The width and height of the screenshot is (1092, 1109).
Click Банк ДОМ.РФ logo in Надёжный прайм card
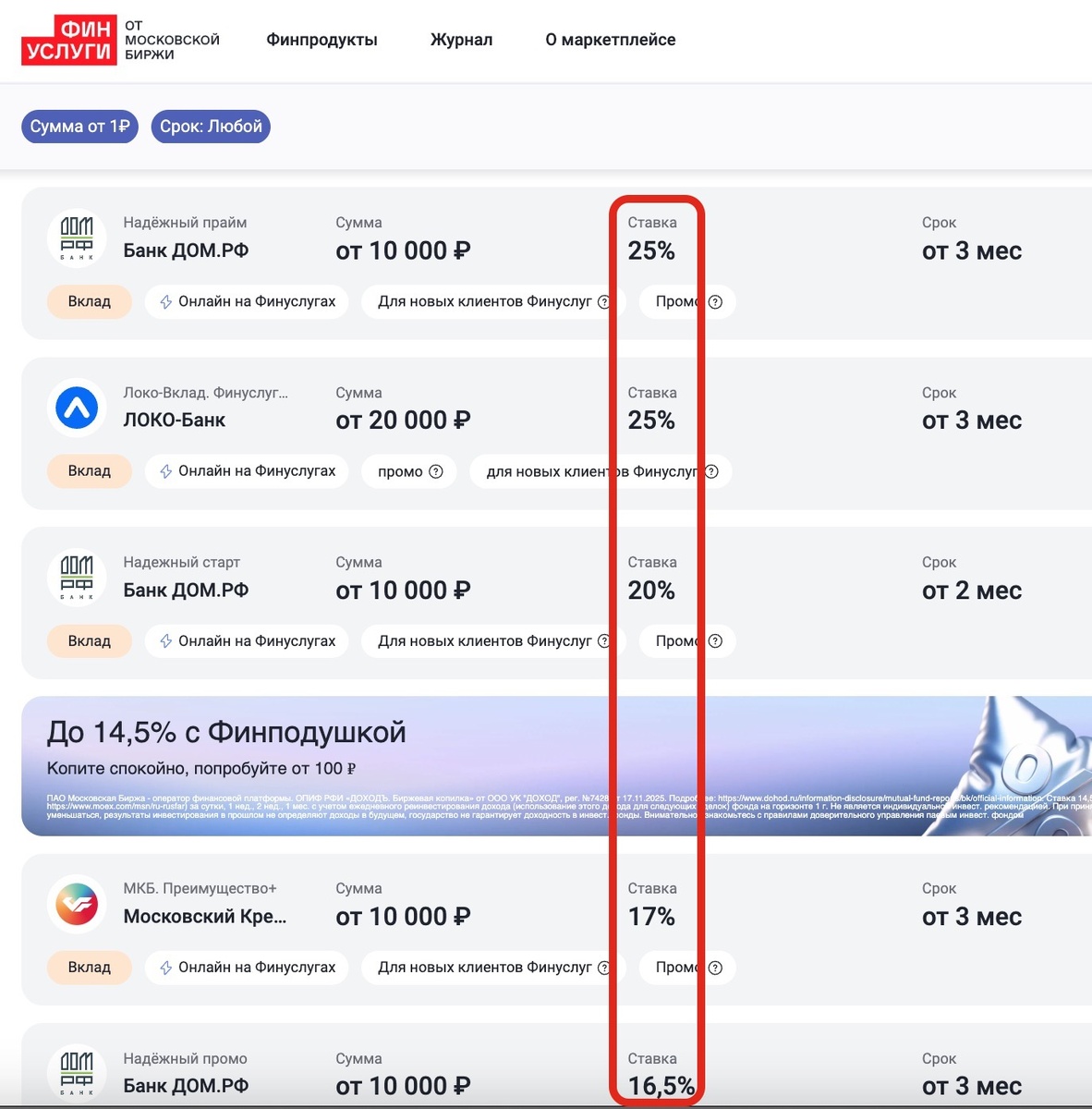(77, 238)
